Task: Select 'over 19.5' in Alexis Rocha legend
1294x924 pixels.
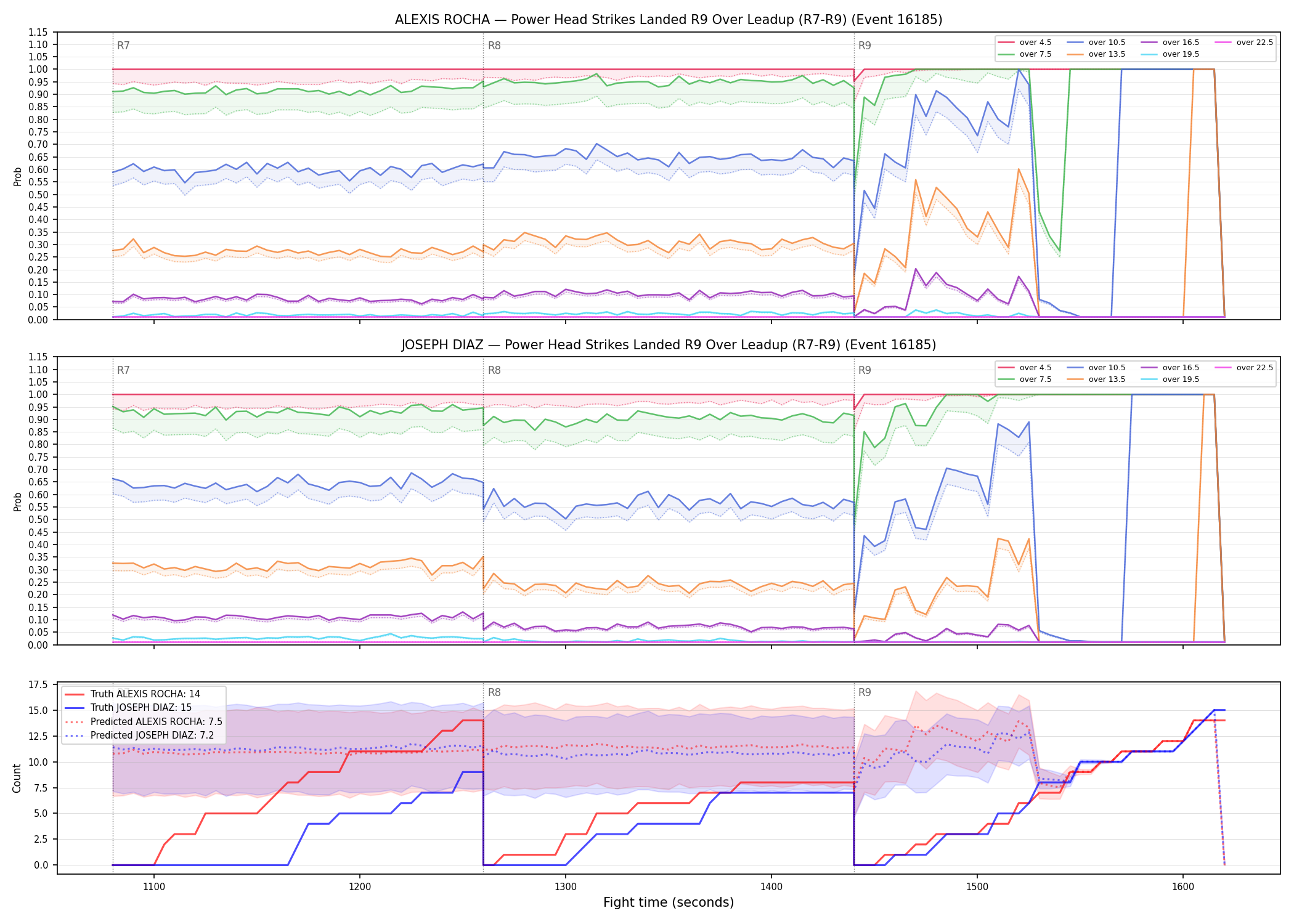Action: pyautogui.click(x=1170, y=54)
